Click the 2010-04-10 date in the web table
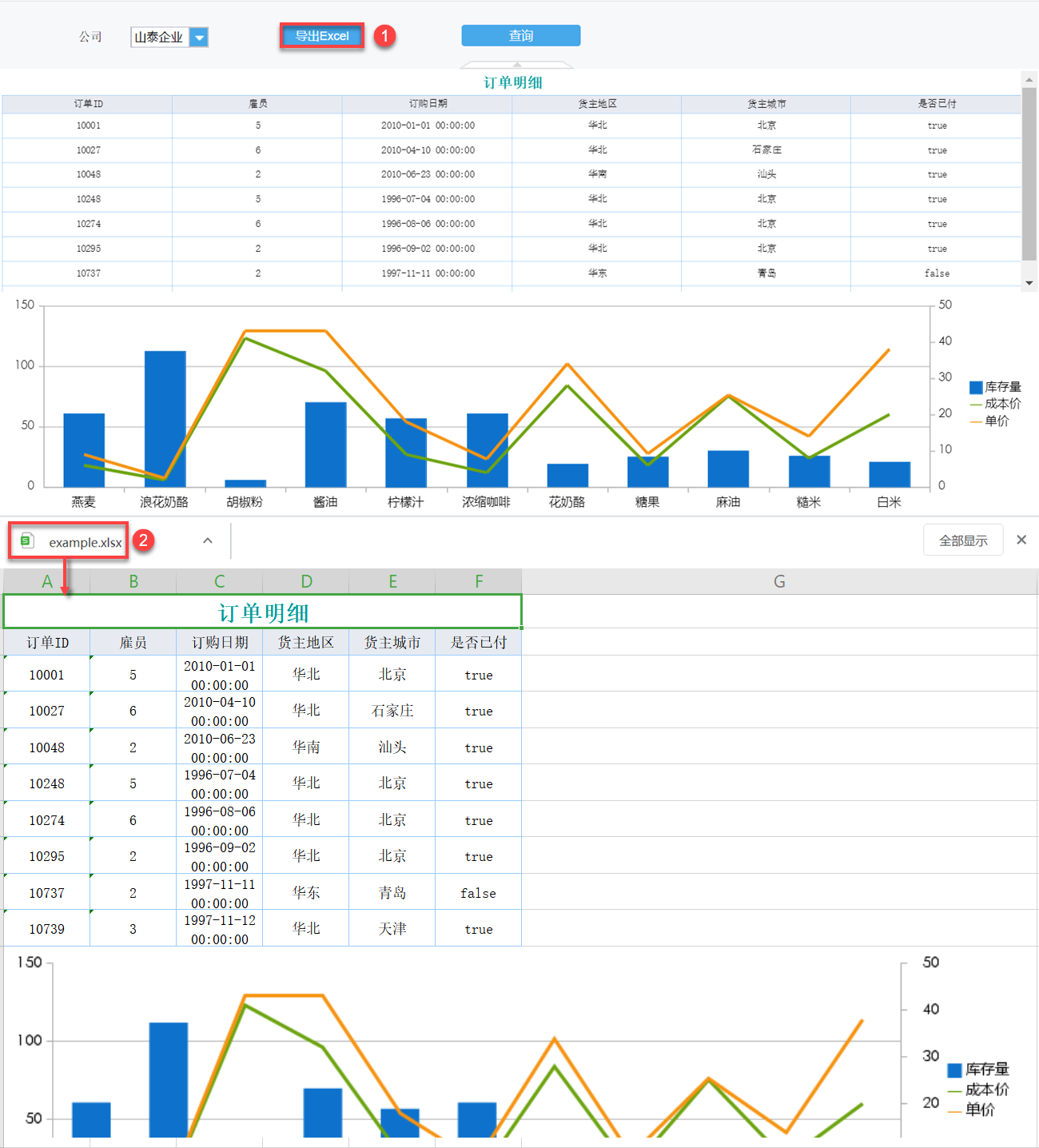This screenshot has width=1039, height=1148. [428, 150]
